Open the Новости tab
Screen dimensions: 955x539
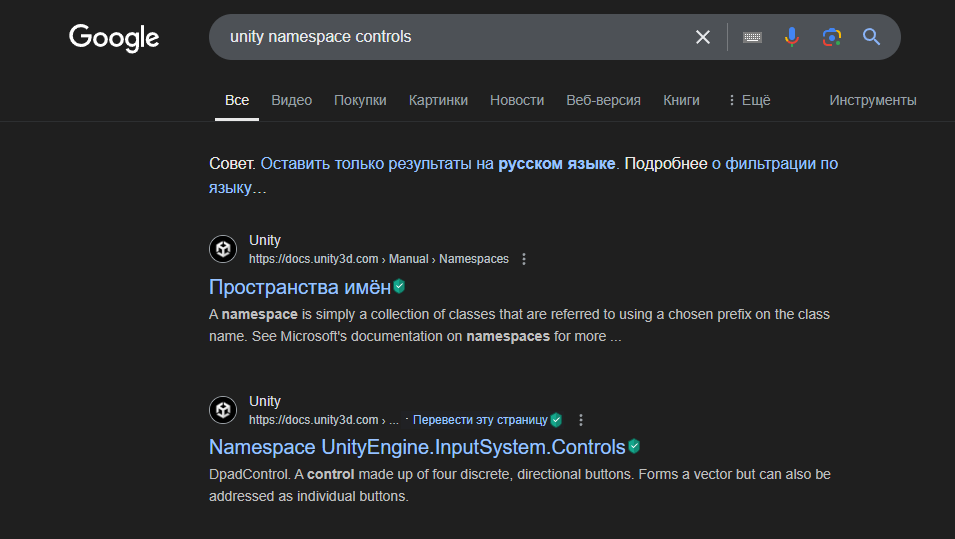[517, 100]
